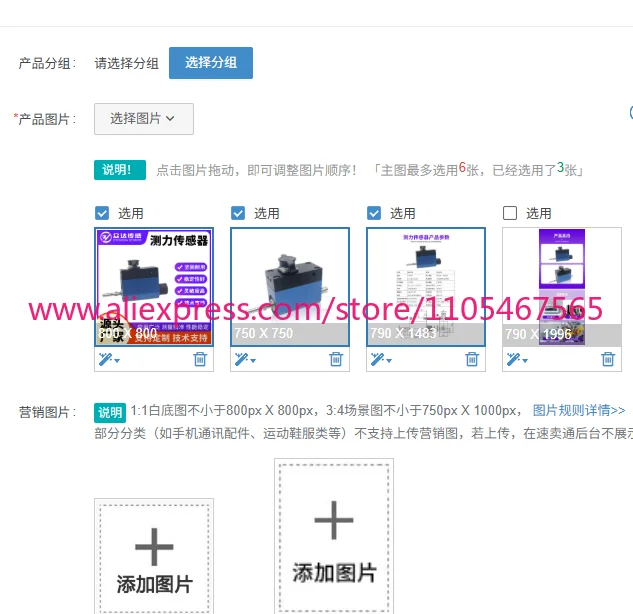Click the 说明! badge above product images
The width and height of the screenshot is (633, 614).
click(x=120, y=170)
